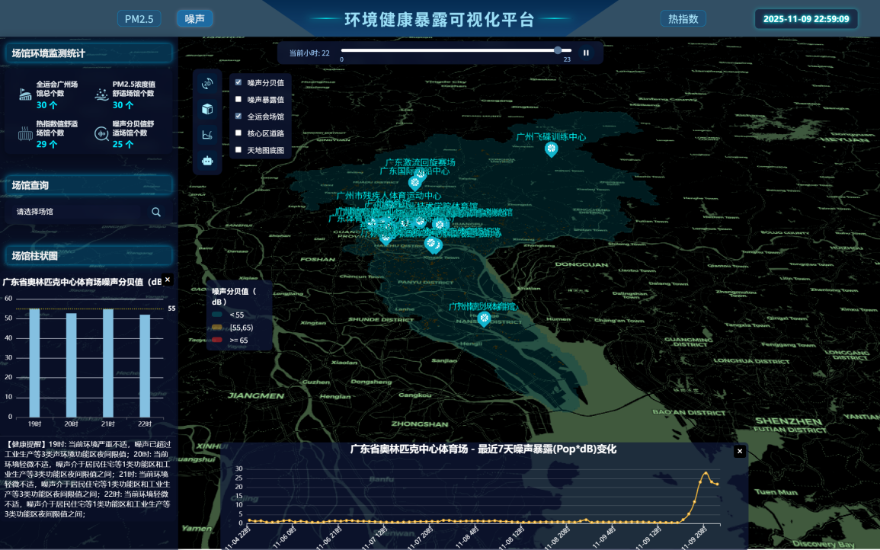Pause the hourly timeline playback
This screenshot has height=550, width=880.
586,52
